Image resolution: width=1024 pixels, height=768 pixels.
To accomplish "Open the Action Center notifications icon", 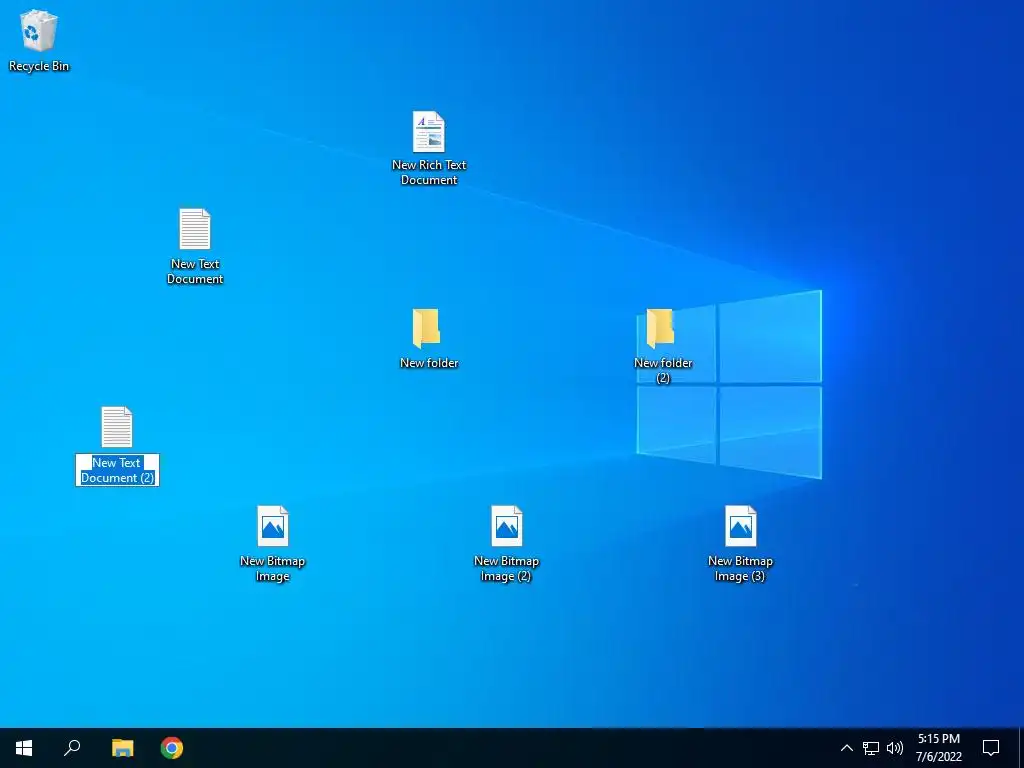I will (x=991, y=748).
